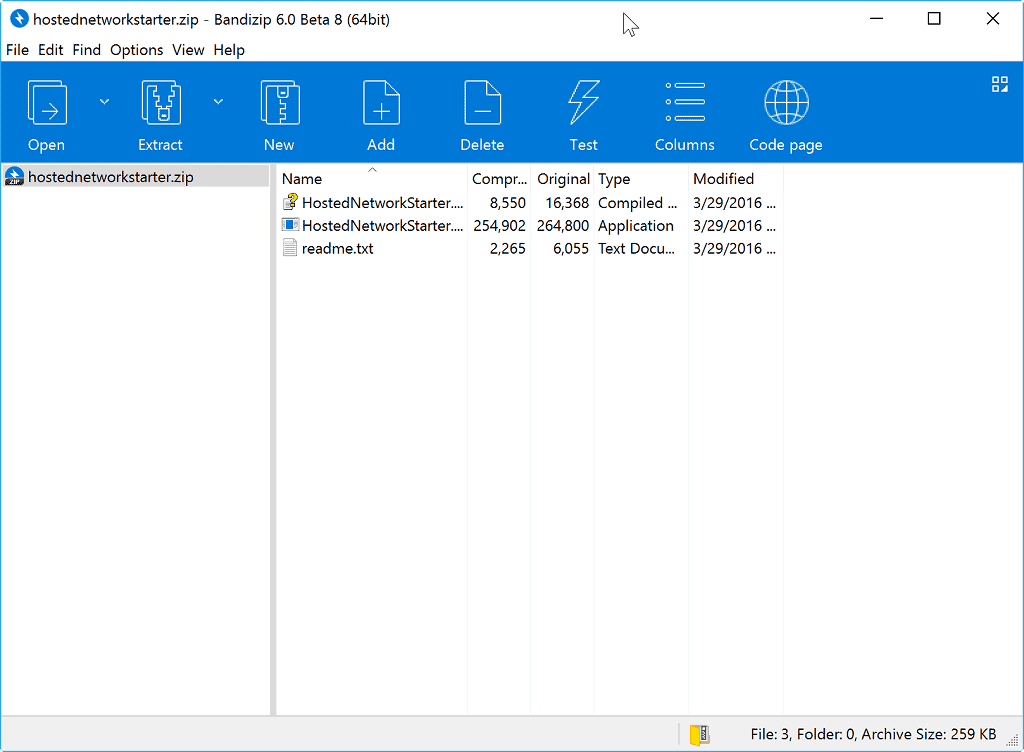Open the File menu
Viewport: 1024px width, 752px height.
pos(17,49)
